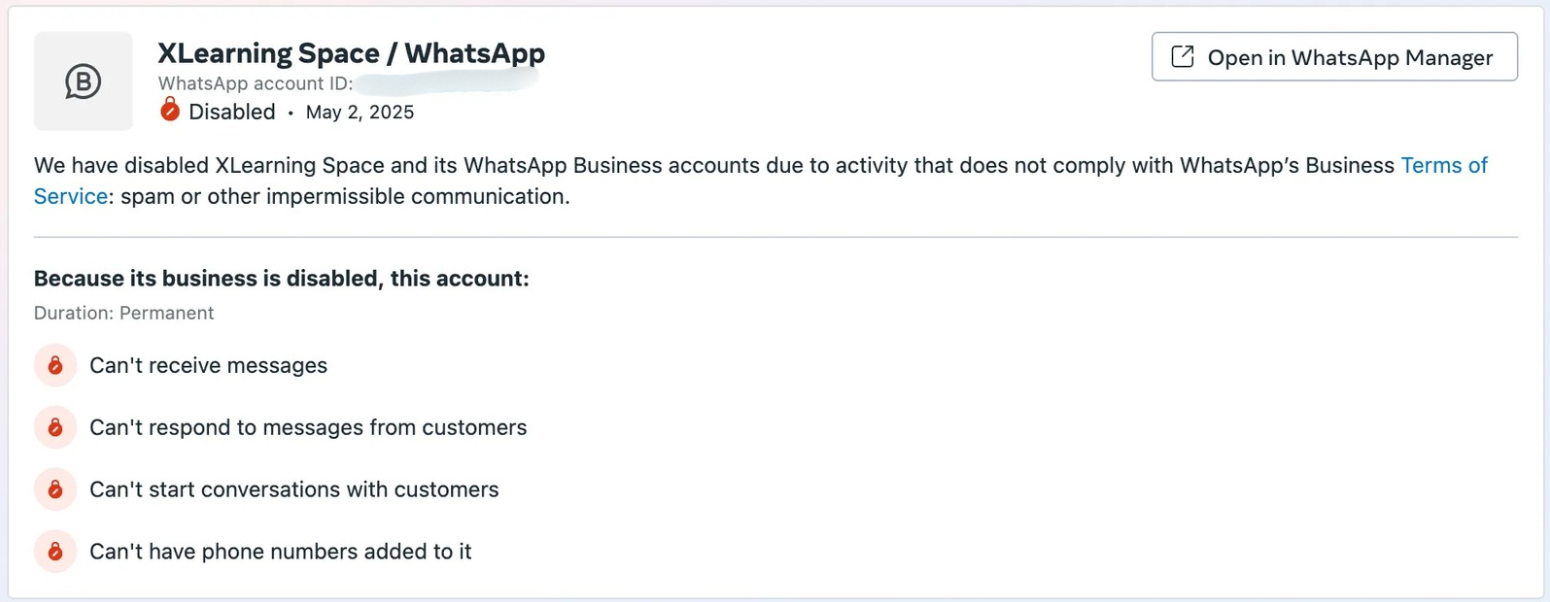Click the red Disabled status icon
The image size is (1550, 602).
pos(170,111)
